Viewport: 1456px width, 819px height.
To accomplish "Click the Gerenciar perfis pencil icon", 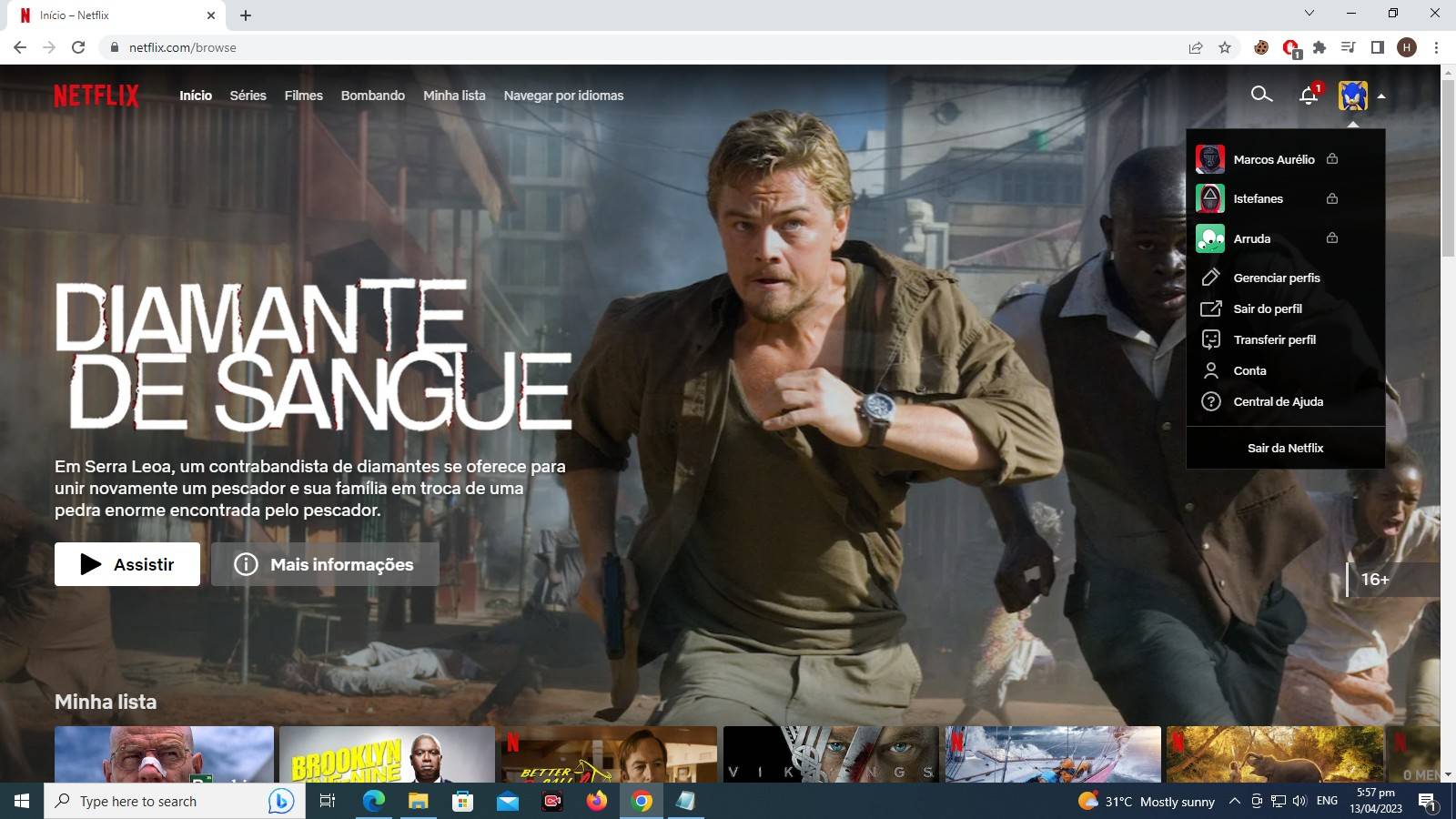I will (1210, 278).
